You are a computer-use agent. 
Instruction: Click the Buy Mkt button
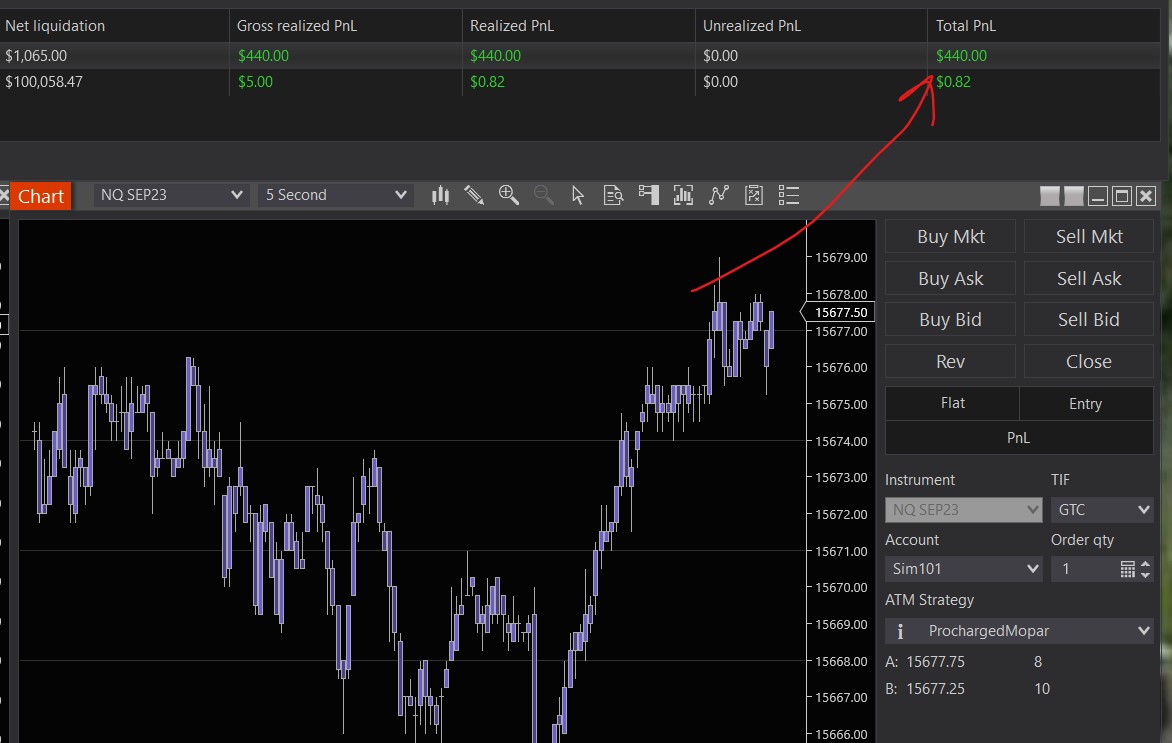pos(950,237)
